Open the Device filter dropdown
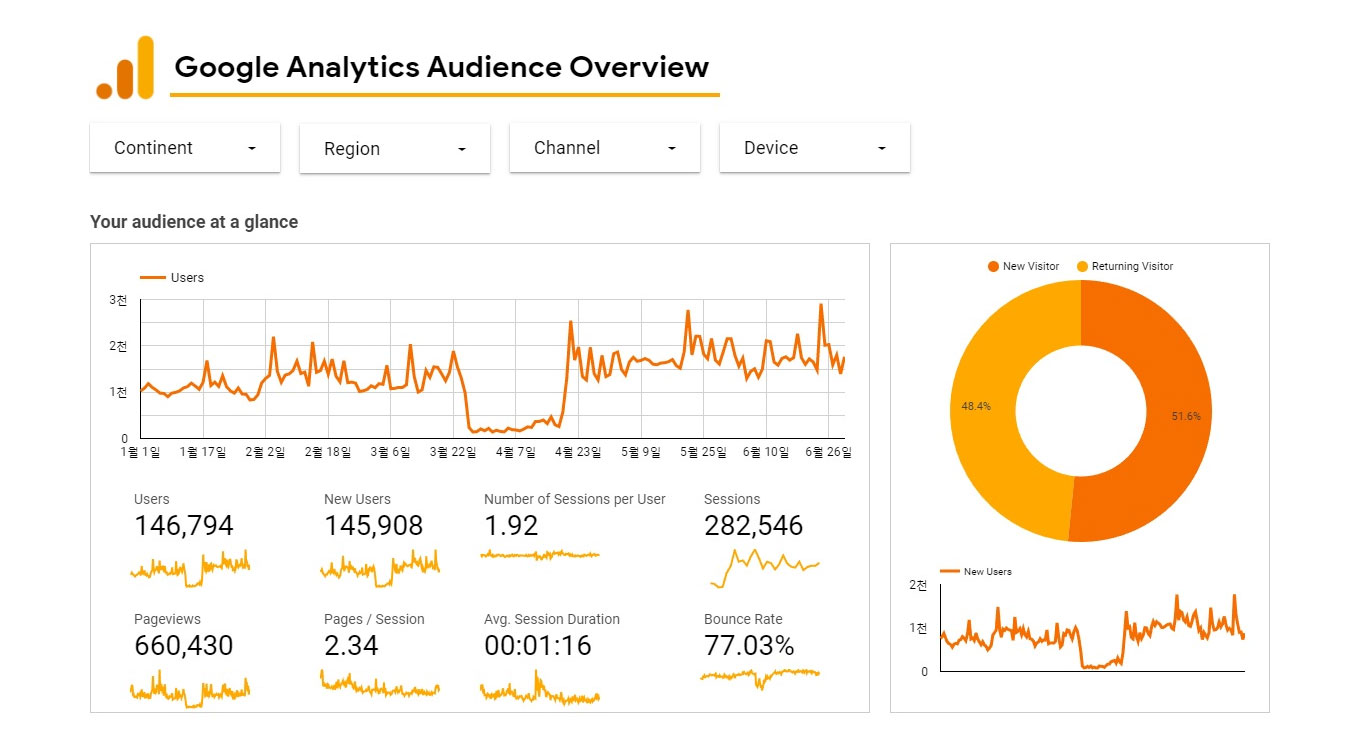 pos(815,148)
